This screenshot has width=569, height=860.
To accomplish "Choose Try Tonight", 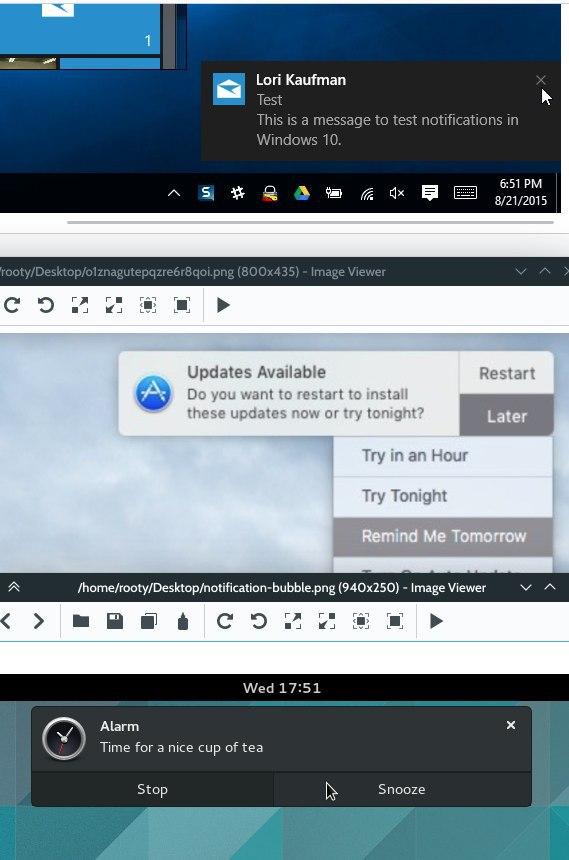I will pos(443,496).
